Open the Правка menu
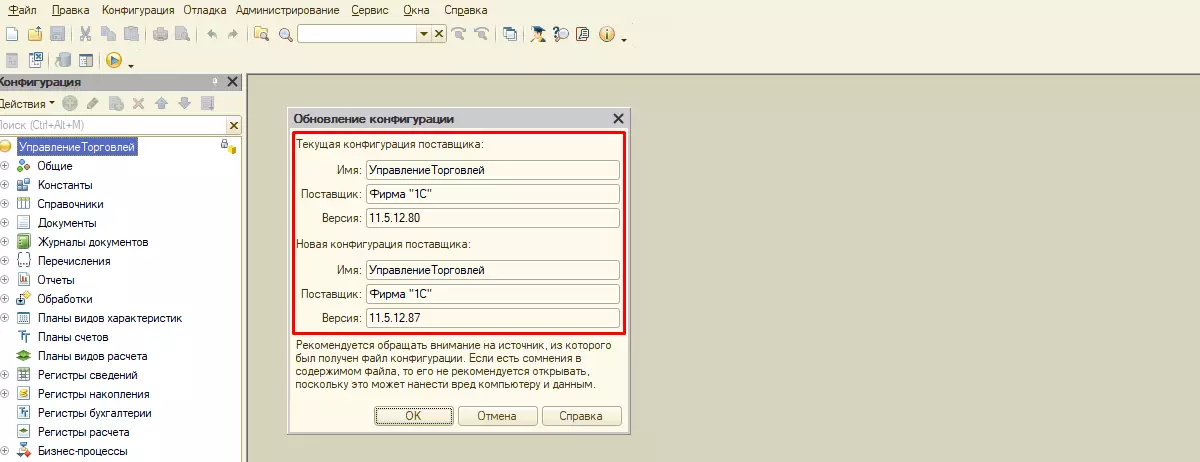This screenshot has height=462, width=1200. point(69,9)
